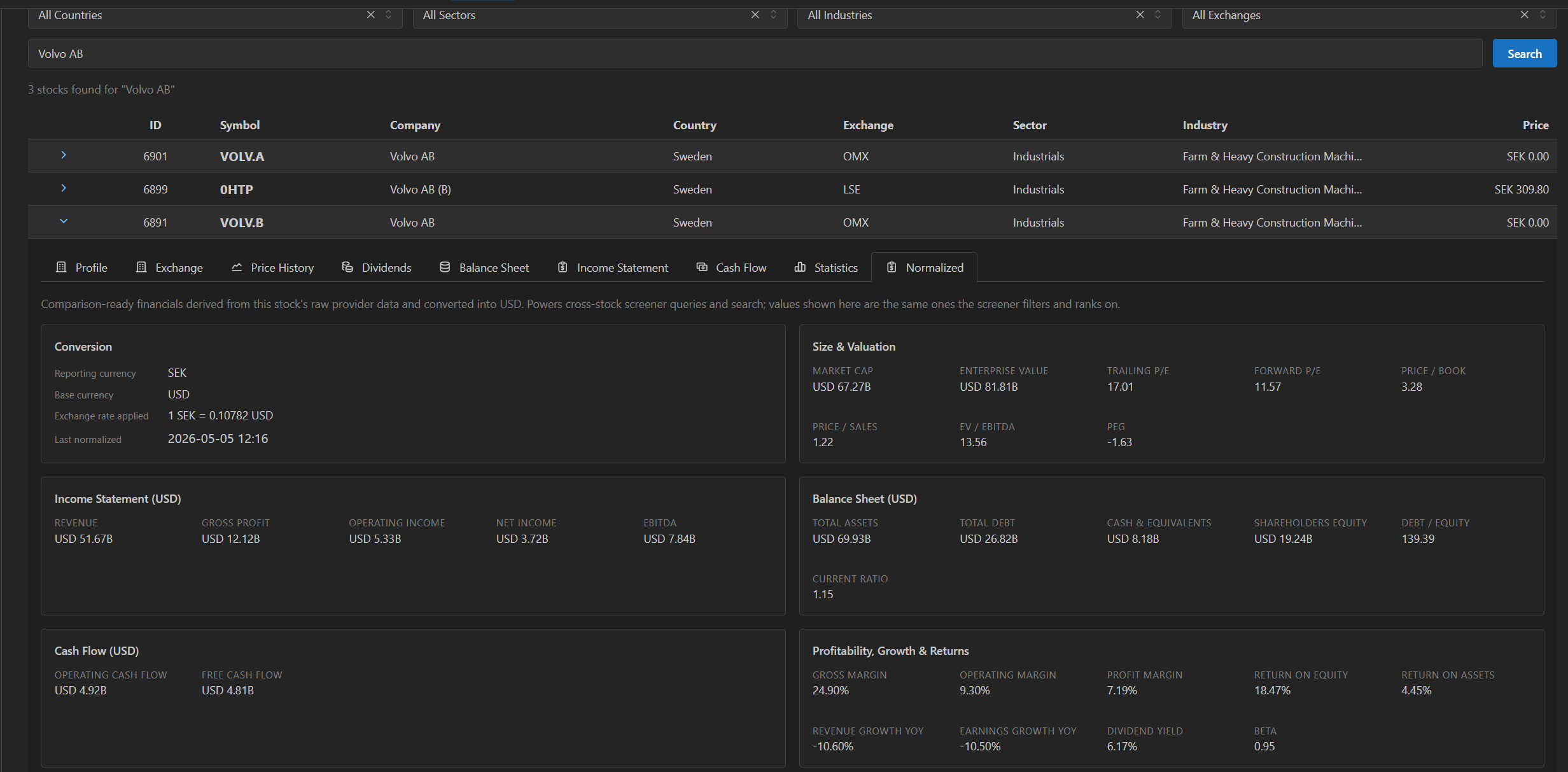Open the Balance Sheet tab
The width and height of the screenshot is (1568, 772).
click(484, 268)
